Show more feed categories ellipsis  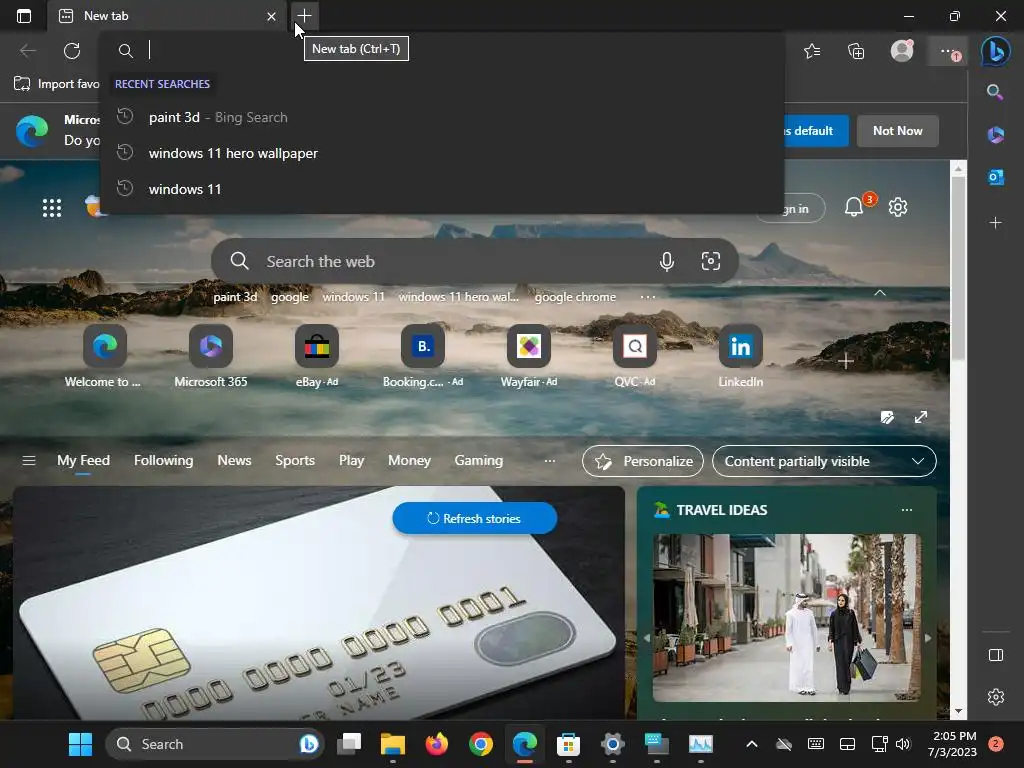(550, 460)
